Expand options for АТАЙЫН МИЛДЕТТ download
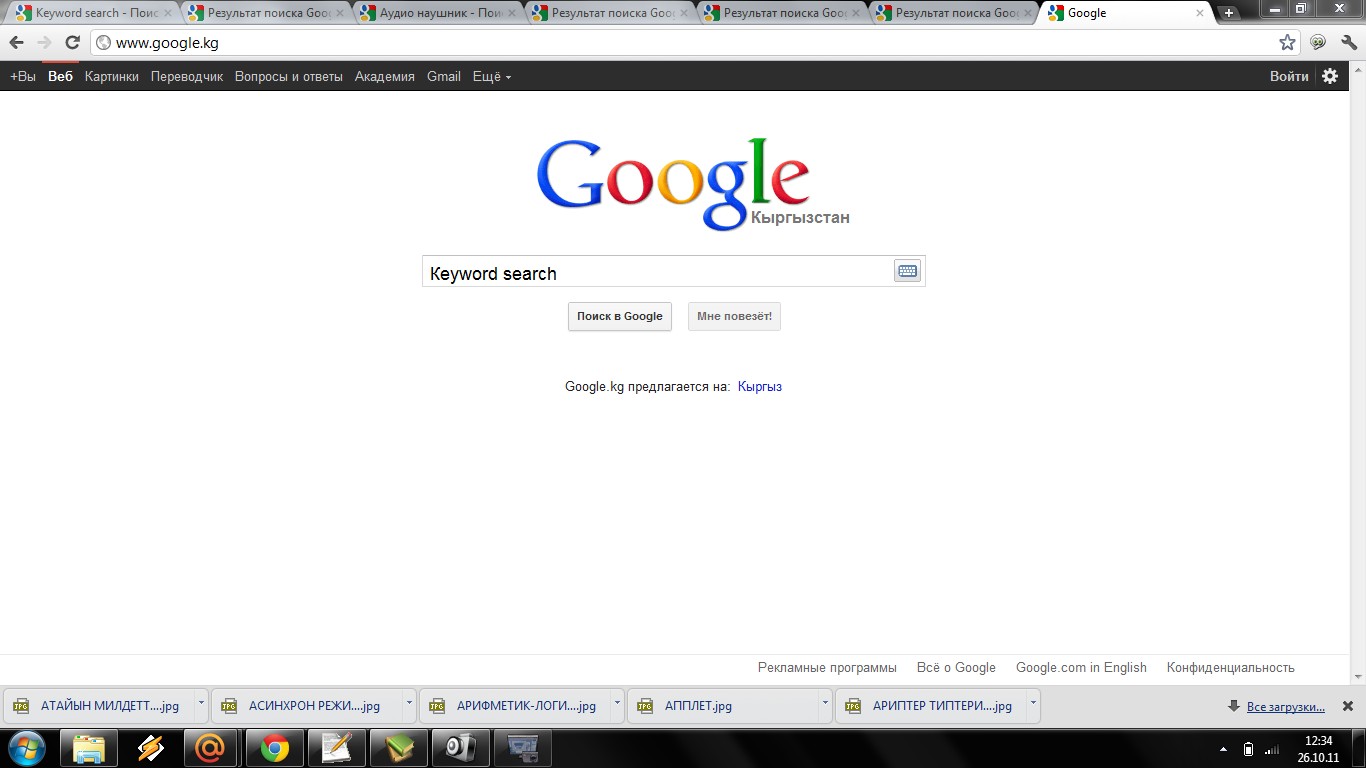Screen dimensions: 1366x768 [201, 704]
